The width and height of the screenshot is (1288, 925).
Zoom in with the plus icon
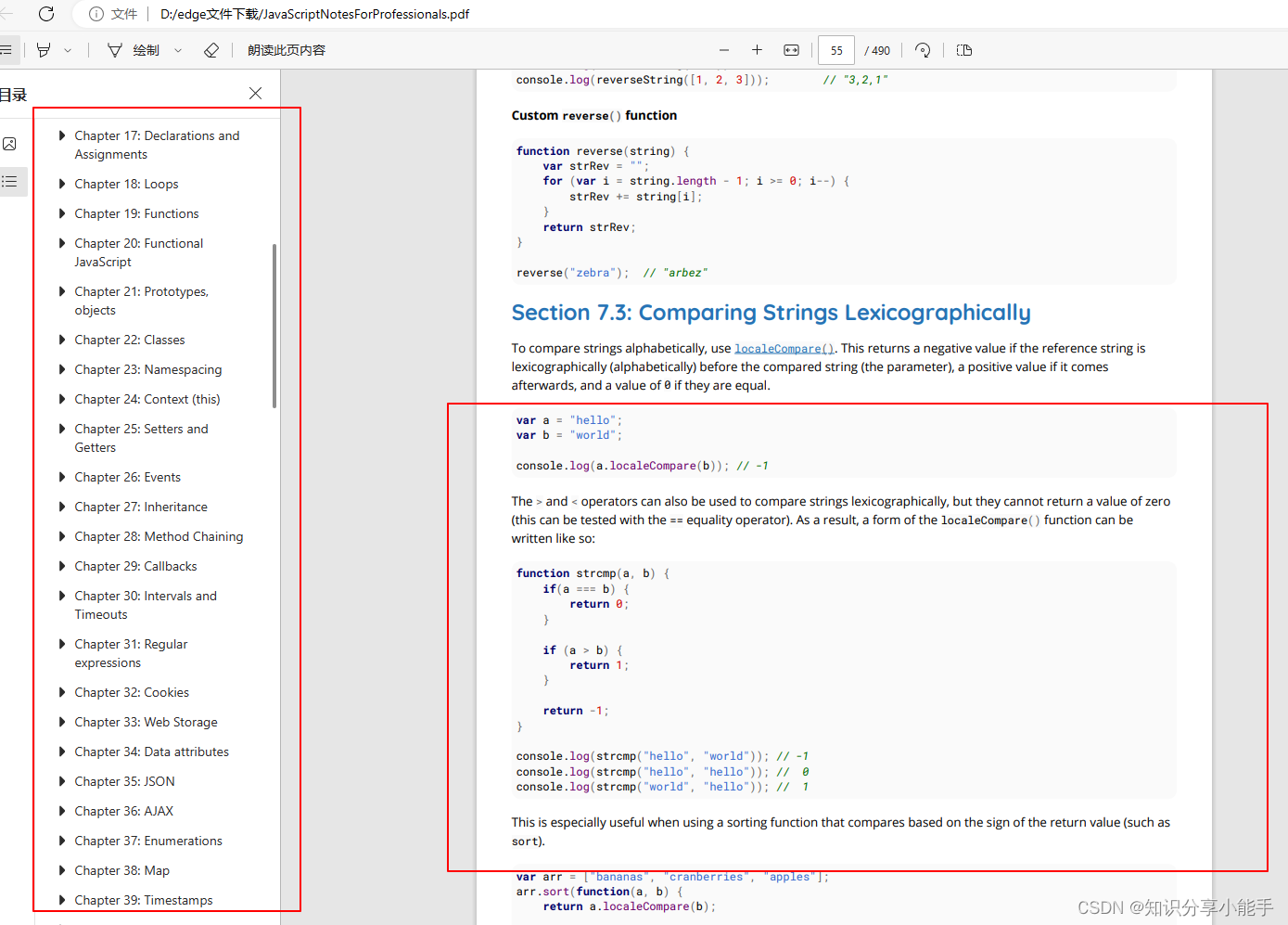point(757,50)
